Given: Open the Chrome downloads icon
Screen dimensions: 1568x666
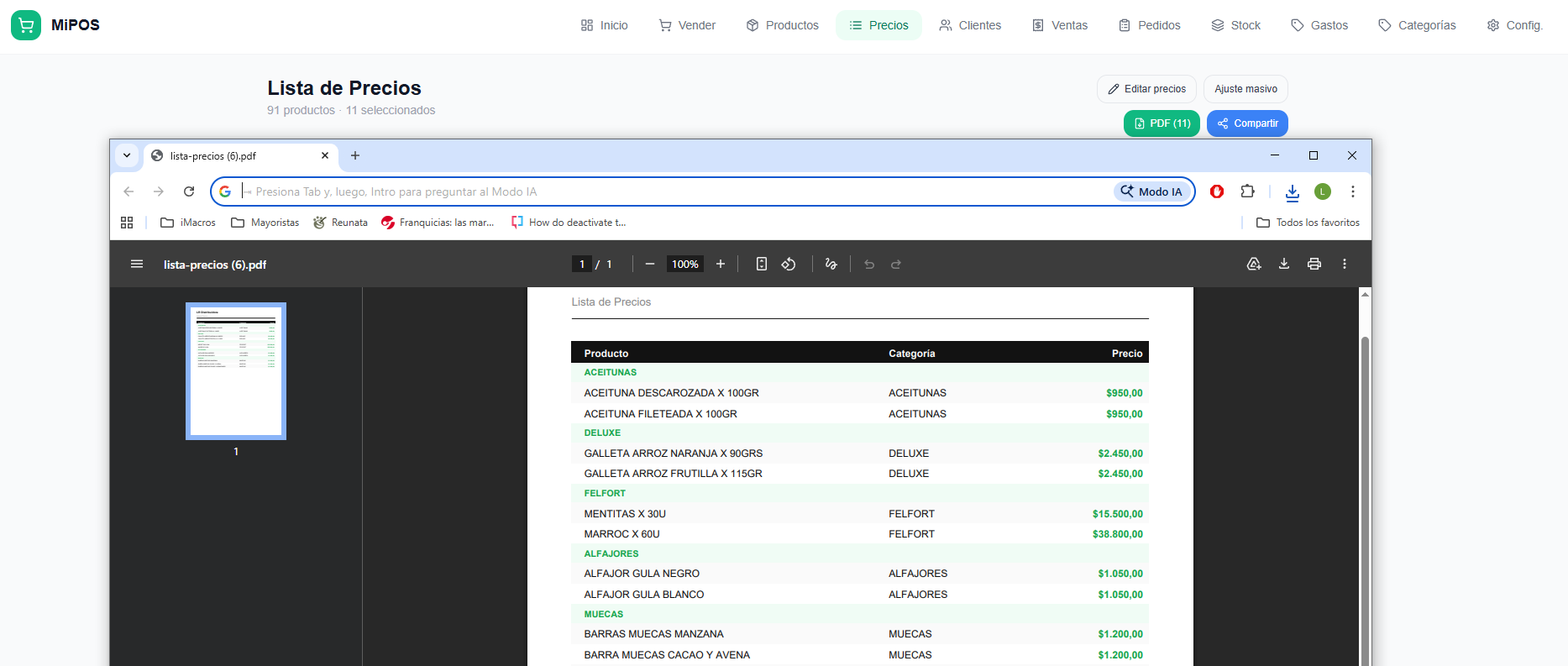Looking at the screenshot, I should [x=1292, y=192].
